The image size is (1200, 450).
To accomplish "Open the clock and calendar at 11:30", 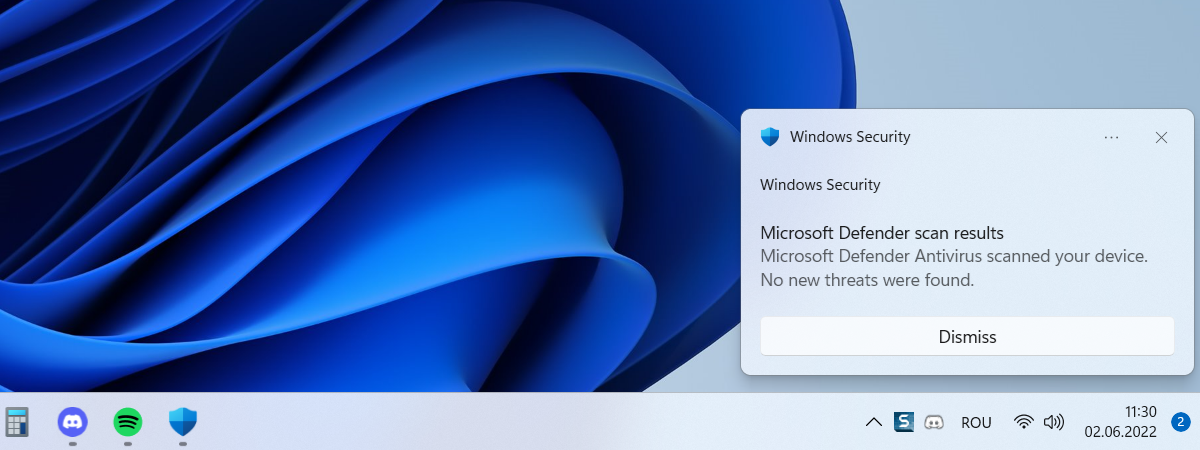I will 1120,422.
